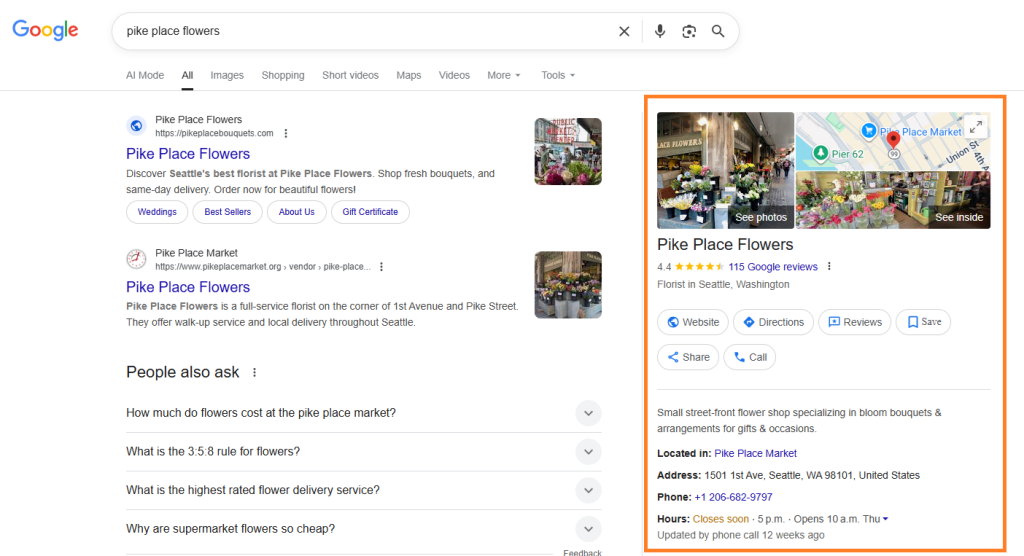1024x556 pixels.
Task: Click the red map pin marker
Action: (893, 139)
